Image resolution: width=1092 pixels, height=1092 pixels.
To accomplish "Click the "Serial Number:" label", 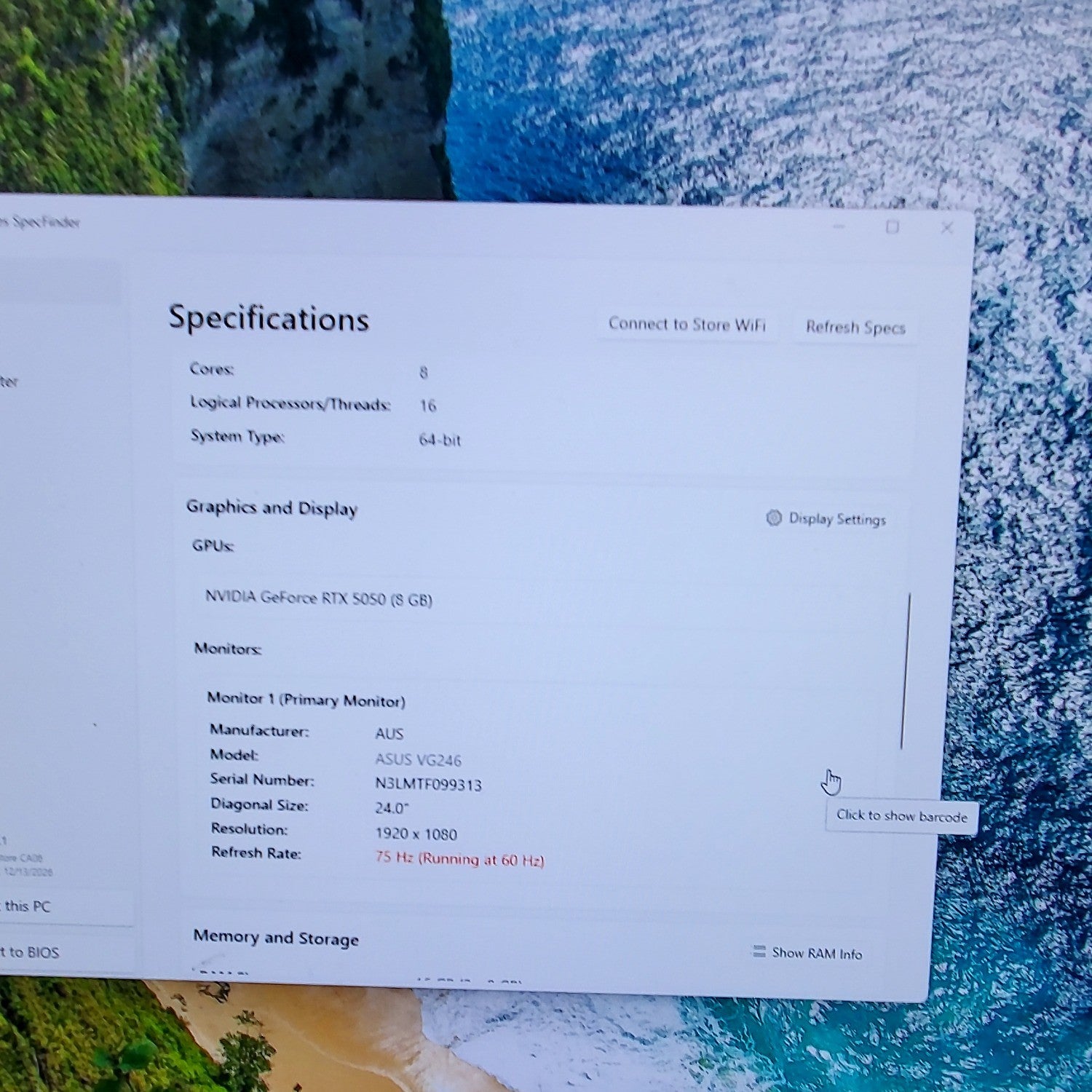I will 262,780.
